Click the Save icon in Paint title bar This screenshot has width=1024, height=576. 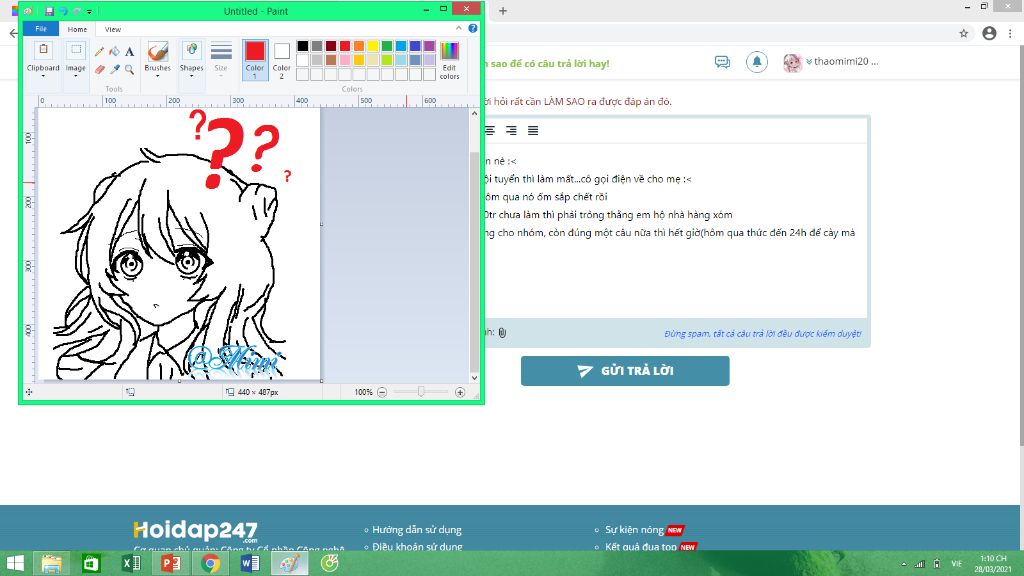pyautogui.click(x=49, y=11)
